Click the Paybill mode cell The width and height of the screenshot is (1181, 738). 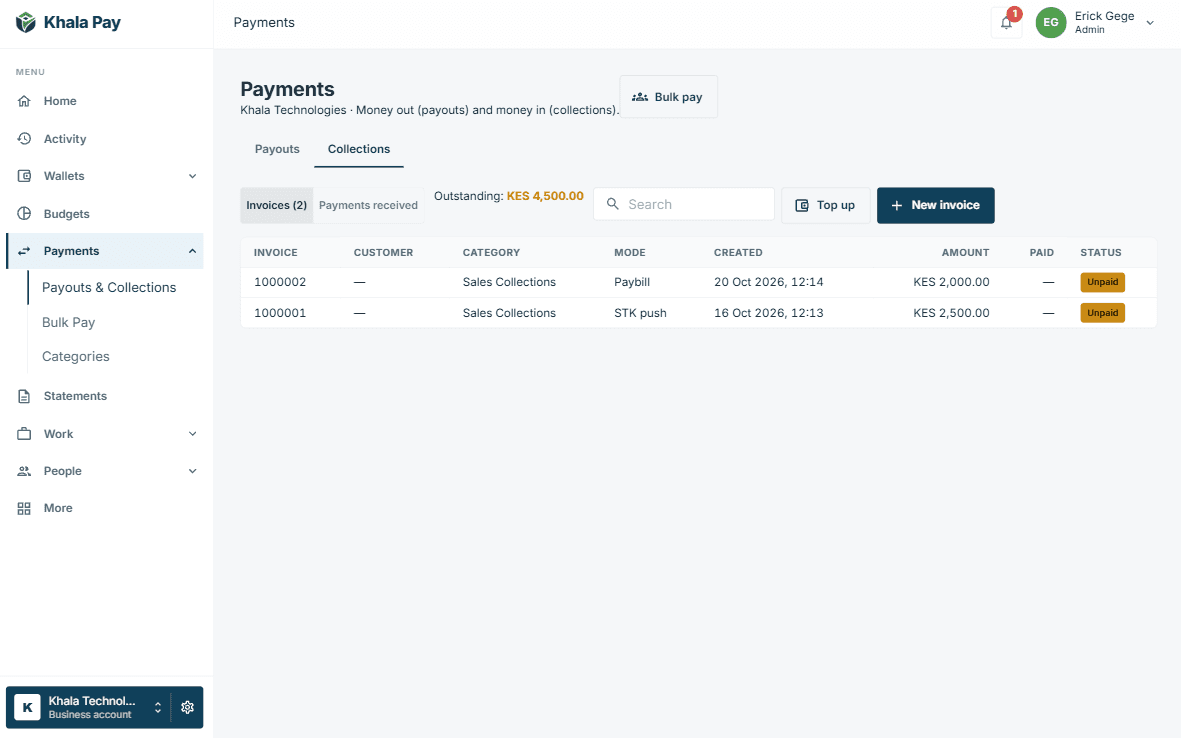(x=632, y=282)
